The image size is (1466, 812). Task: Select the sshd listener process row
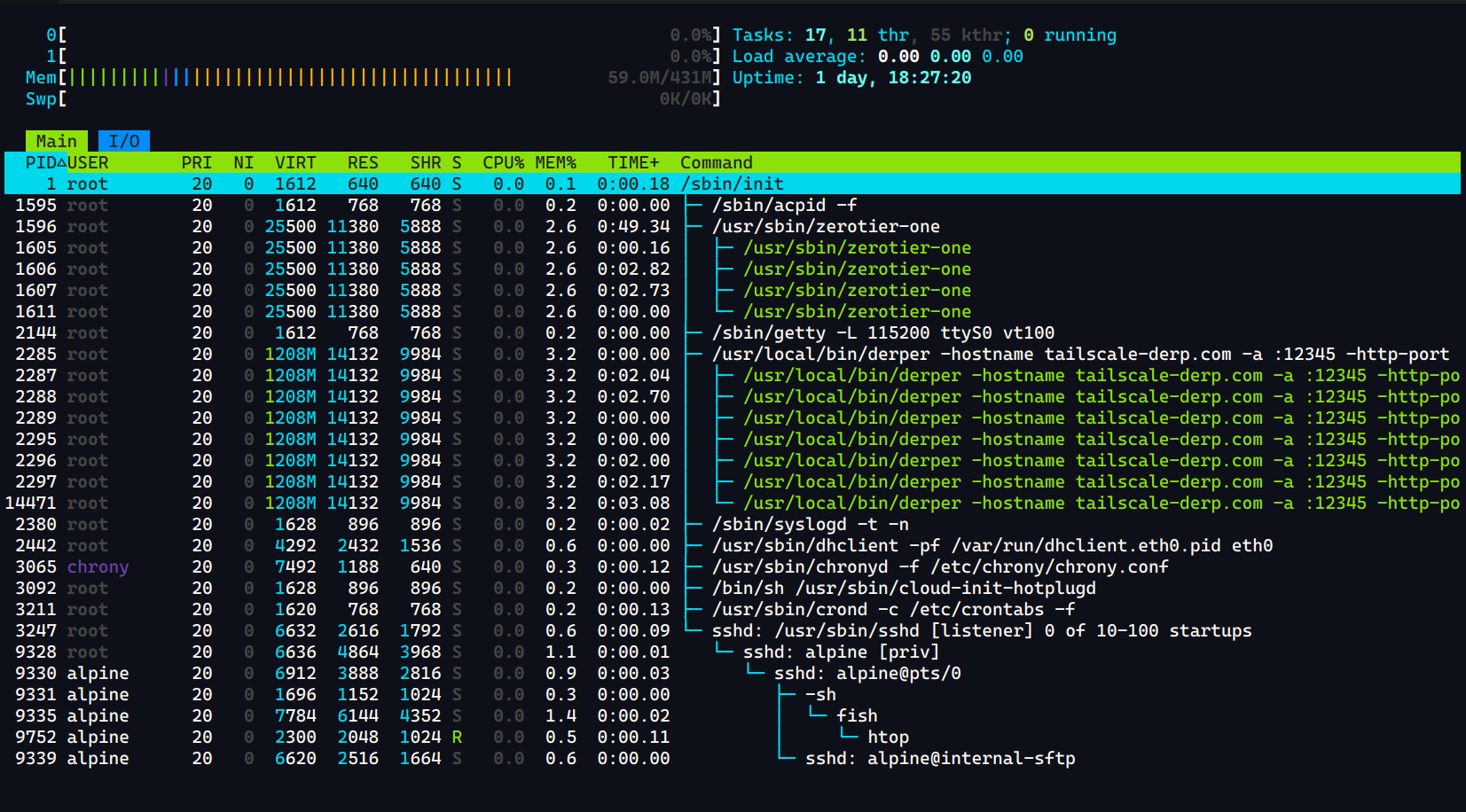tap(981, 631)
